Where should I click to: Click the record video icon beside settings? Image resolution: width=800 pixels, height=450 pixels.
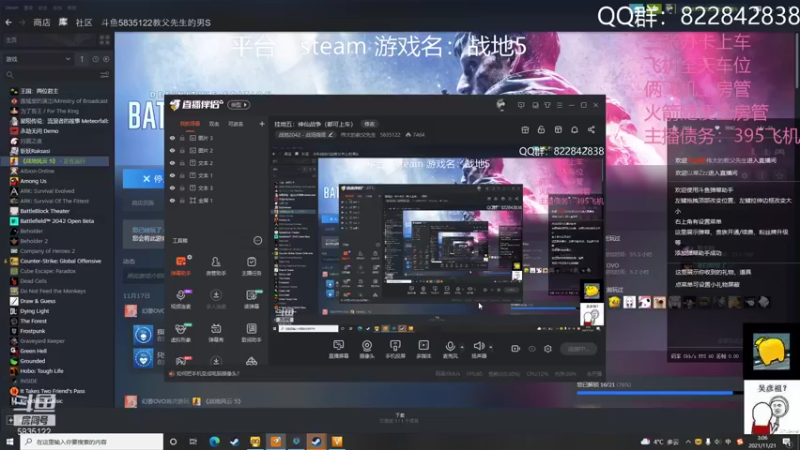(515, 349)
